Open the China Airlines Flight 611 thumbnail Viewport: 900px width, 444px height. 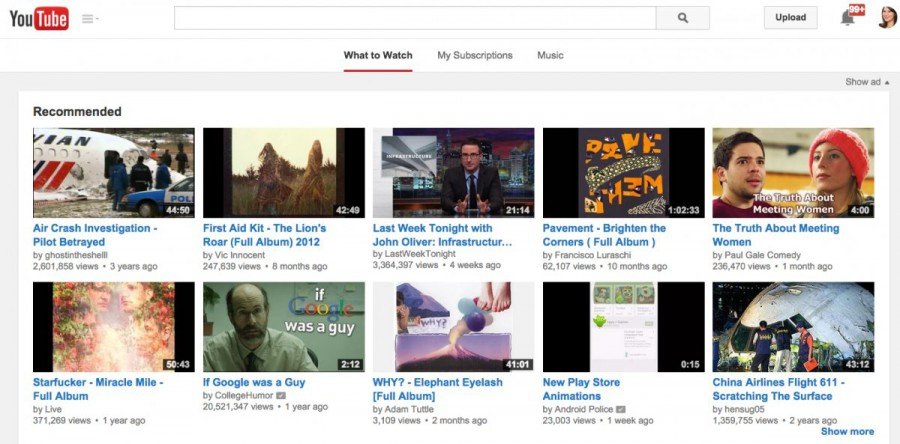tap(793, 327)
